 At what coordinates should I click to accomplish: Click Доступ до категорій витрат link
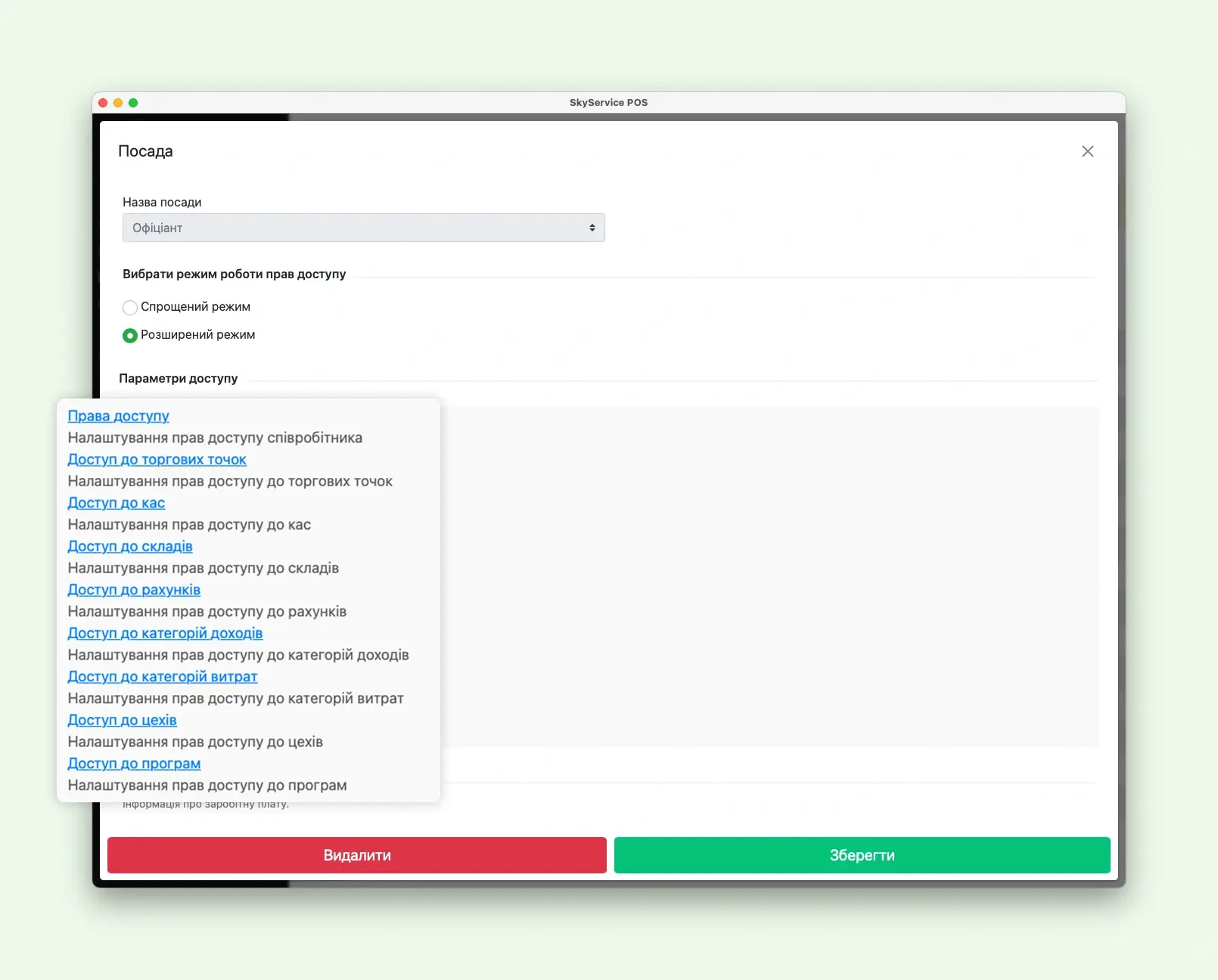pyautogui.click(x=163, y=677)
